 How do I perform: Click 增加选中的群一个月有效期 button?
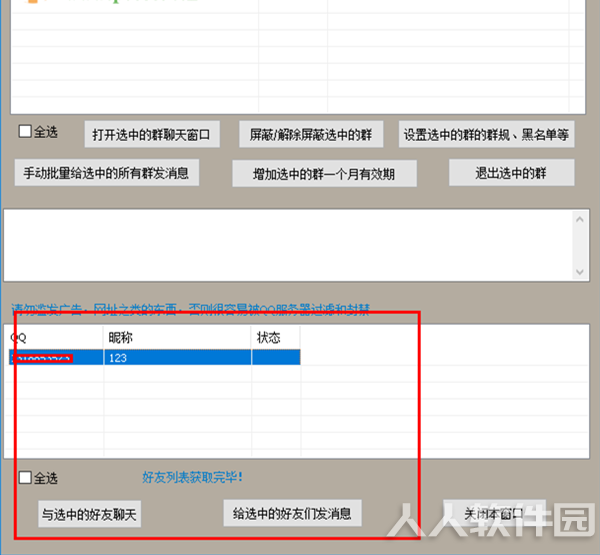tap(324, 174)
